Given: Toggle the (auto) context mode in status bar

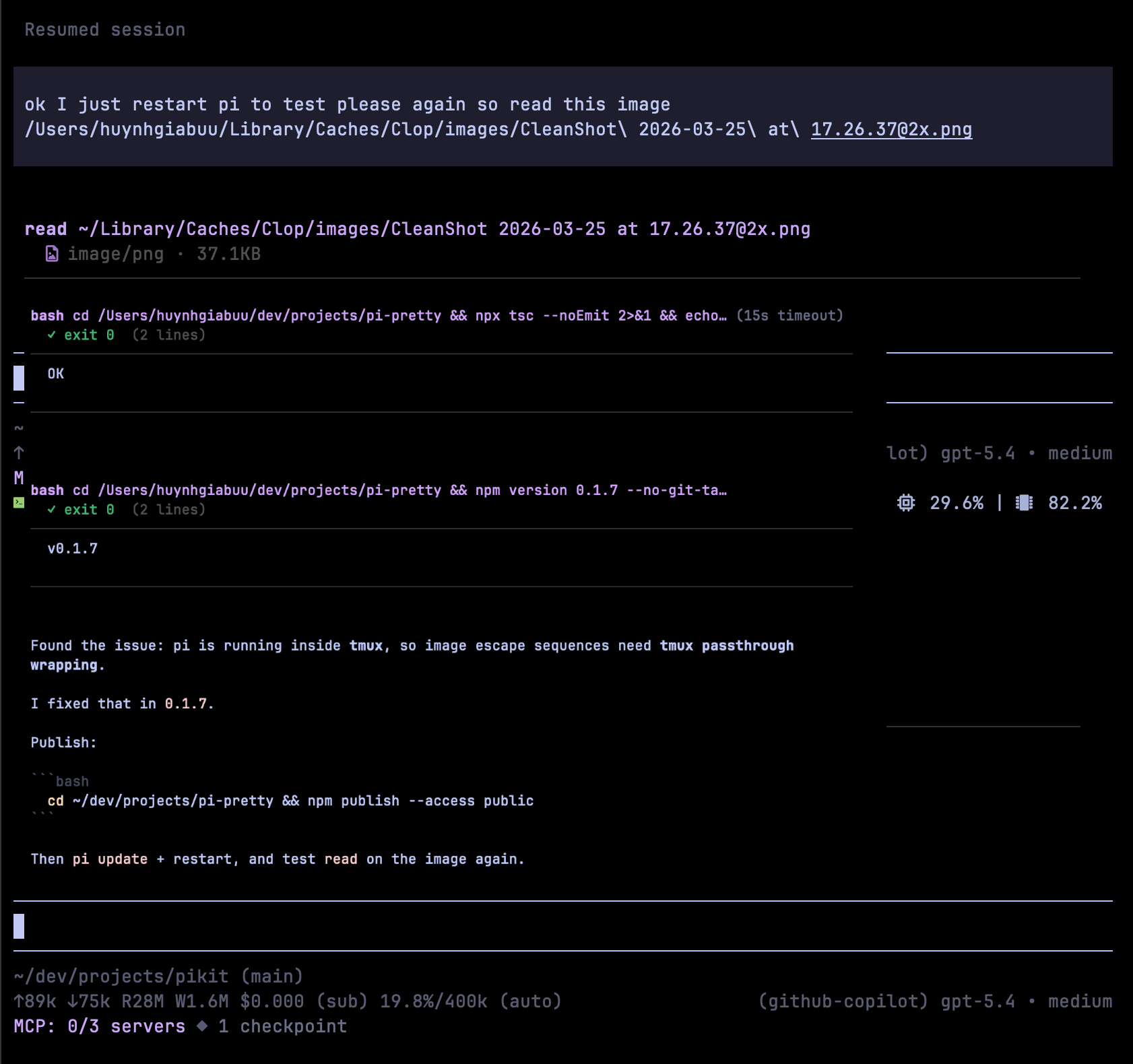Looking at the screenshot, I should tap(531, 1001).
